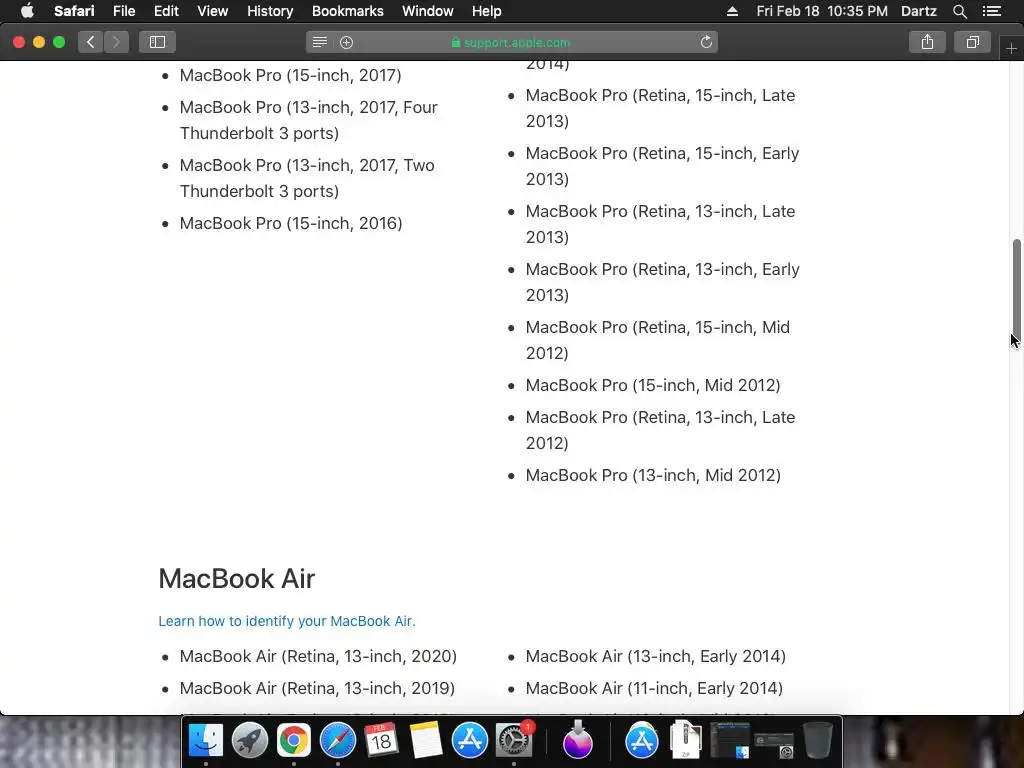Viewport: 1024px width, 768px height.
Task: Open the ZIP file in the Dock
Action: click(686, 739)
